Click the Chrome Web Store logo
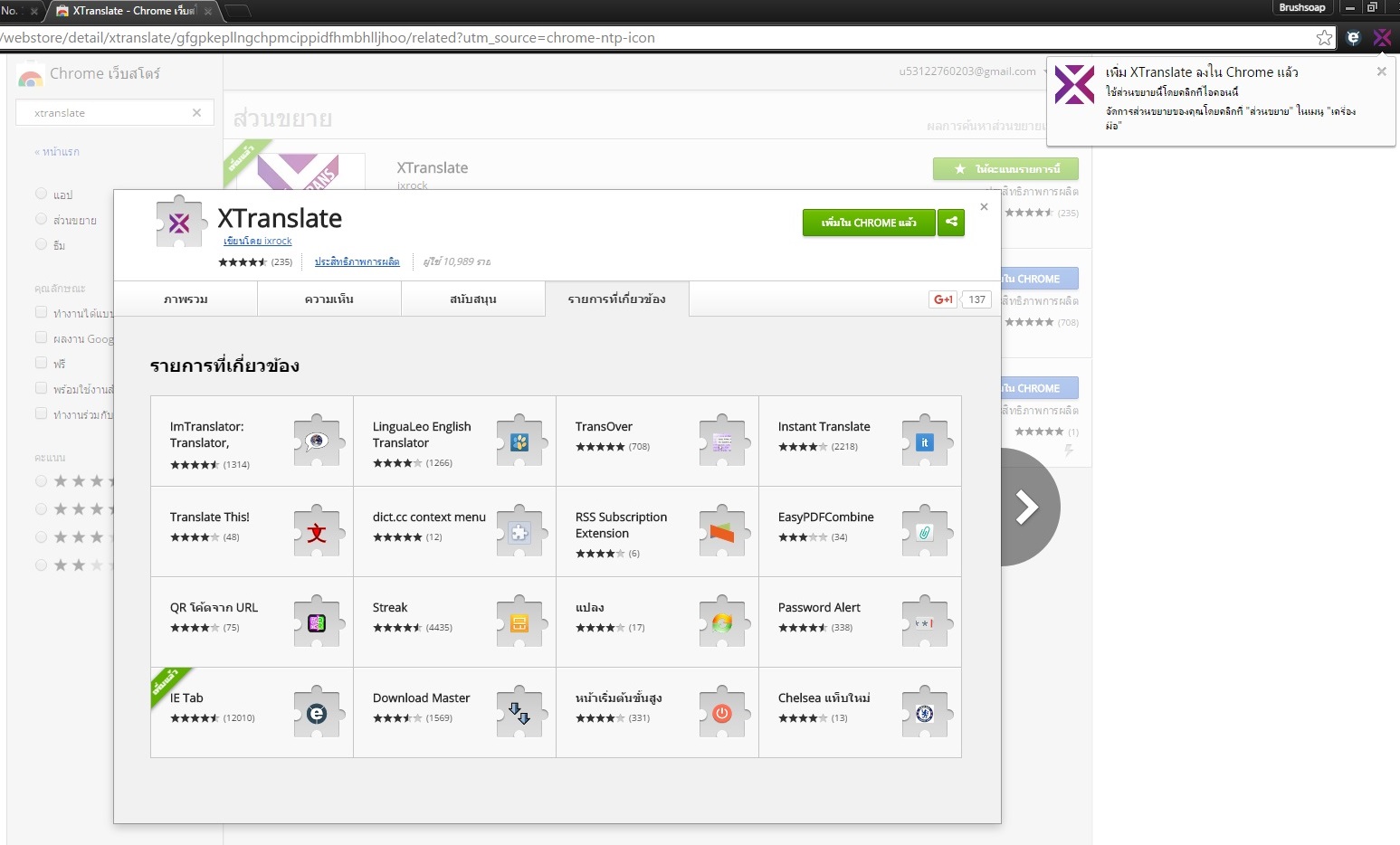This screenshot has width=1400, height=845. click(x=31, y=76)
